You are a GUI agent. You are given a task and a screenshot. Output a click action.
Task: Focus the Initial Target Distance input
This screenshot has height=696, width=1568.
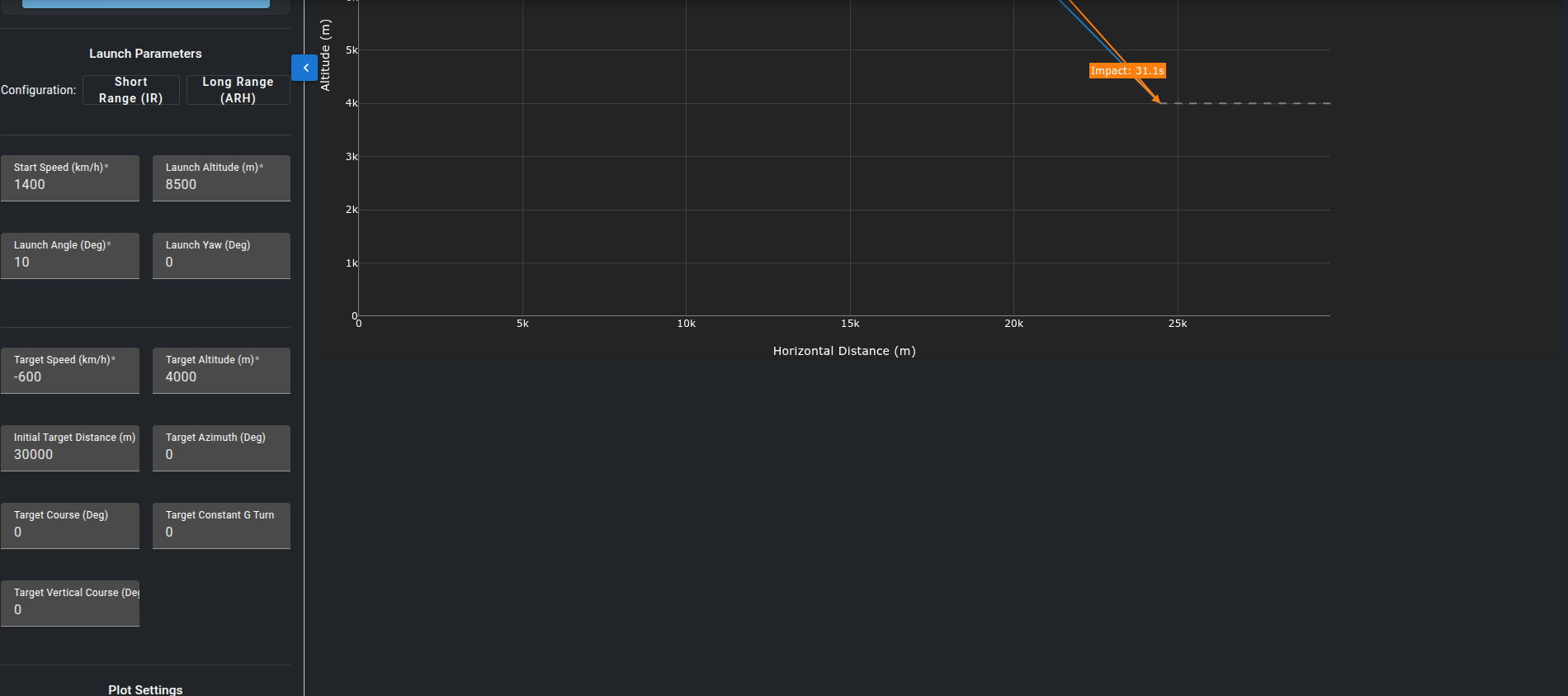pos(70,454)
